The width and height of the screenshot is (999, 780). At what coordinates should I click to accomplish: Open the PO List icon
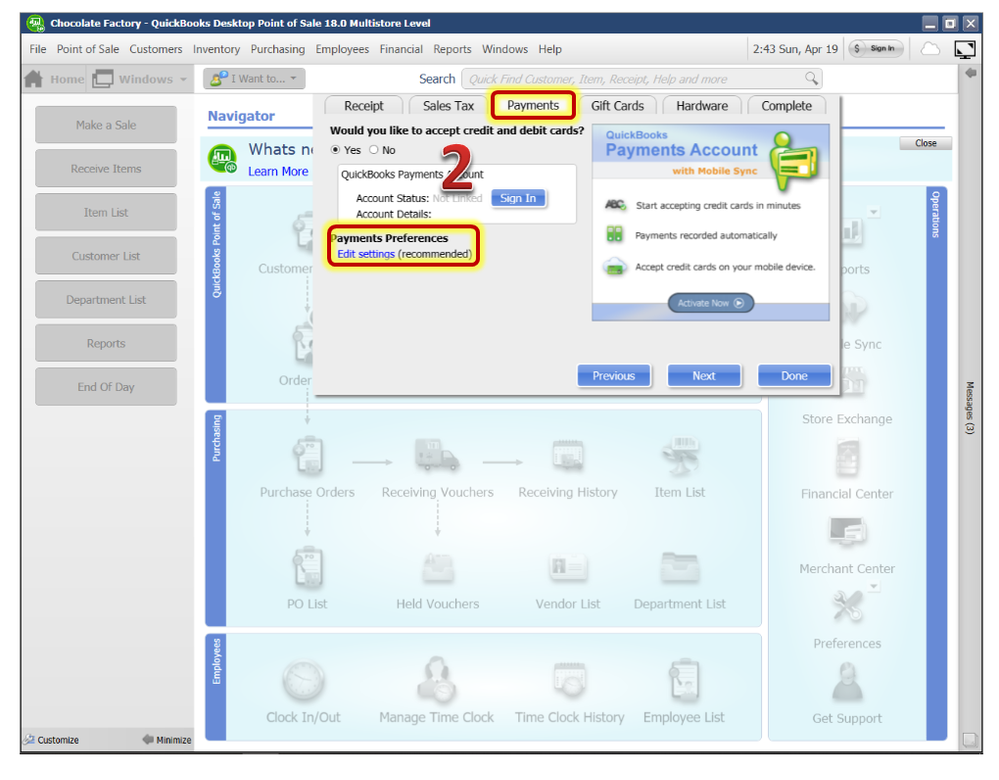(x=308, y=567)
